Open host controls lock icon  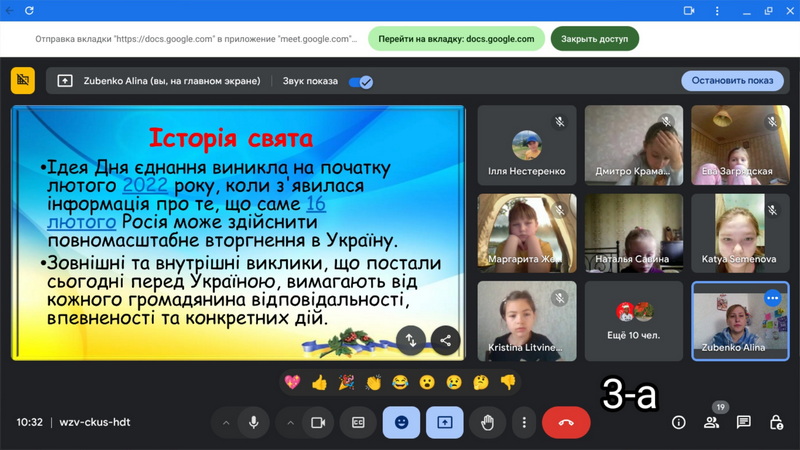(776, 423)
